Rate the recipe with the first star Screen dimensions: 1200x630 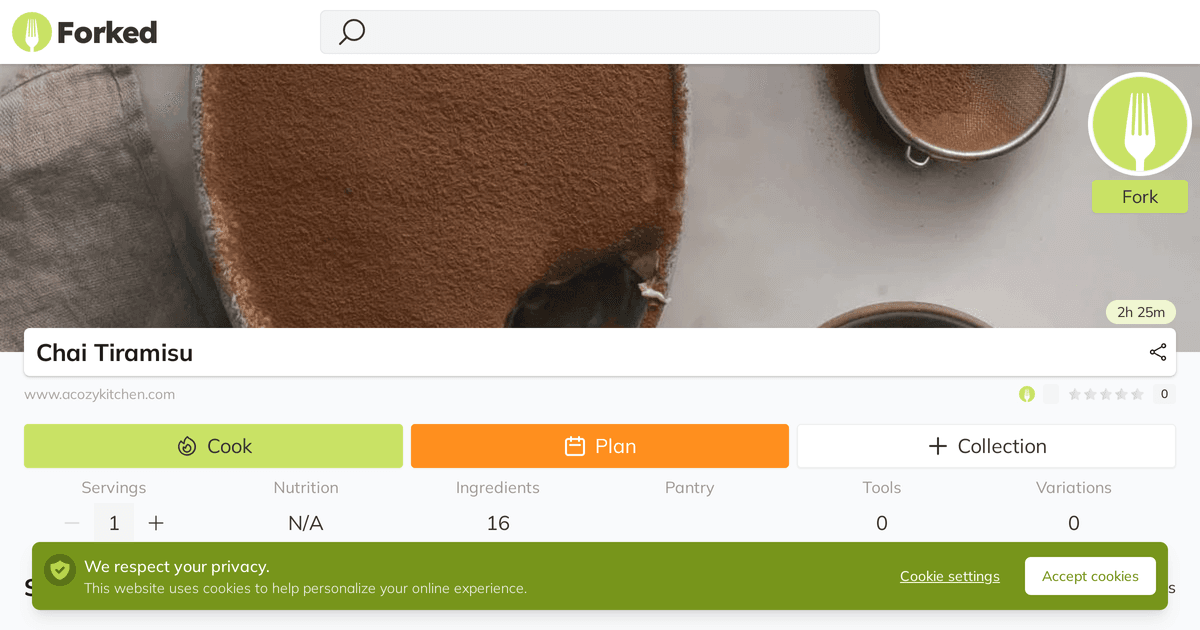pyautogui.click(x=1075, y=394)
